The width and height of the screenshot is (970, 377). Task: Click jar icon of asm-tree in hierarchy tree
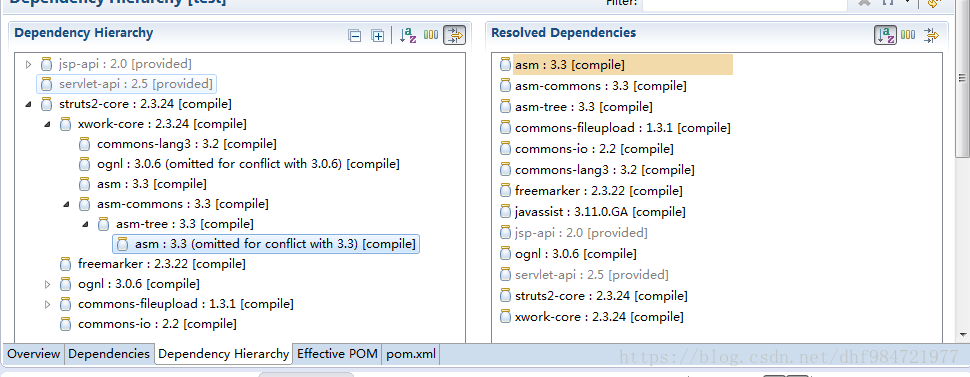(x=104, y=223)
